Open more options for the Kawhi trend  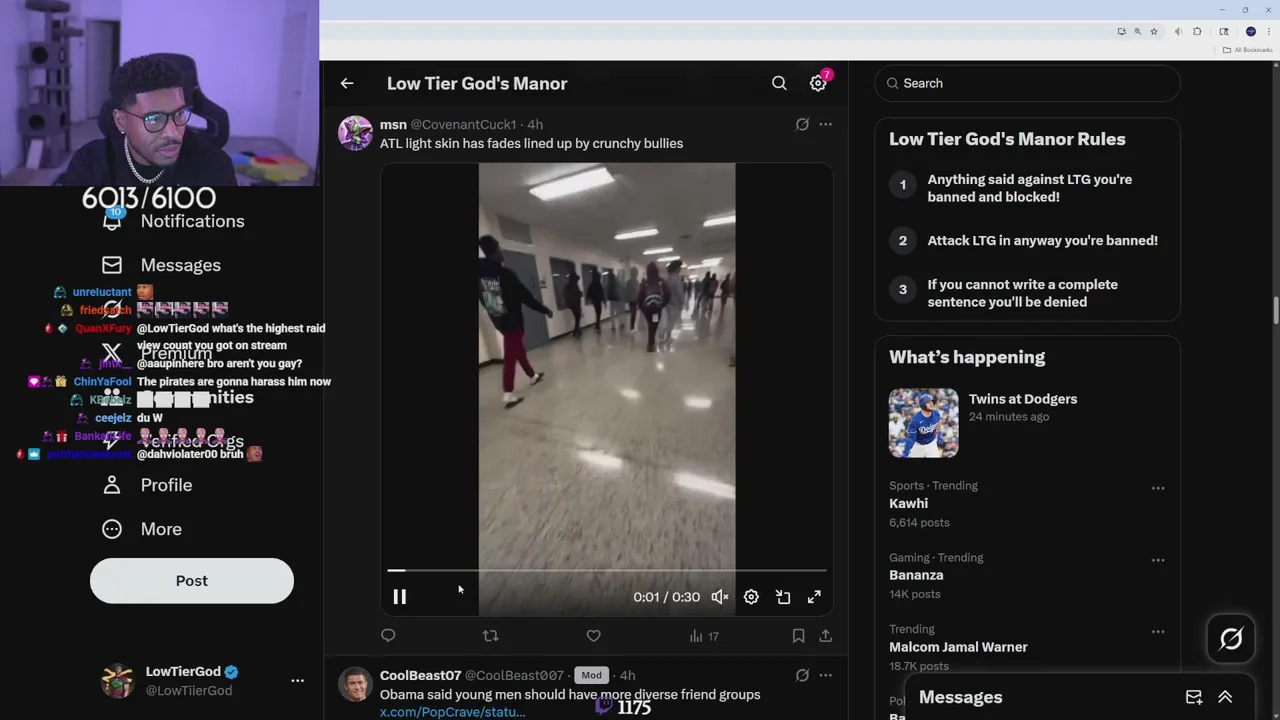(x=1157, y=488)
